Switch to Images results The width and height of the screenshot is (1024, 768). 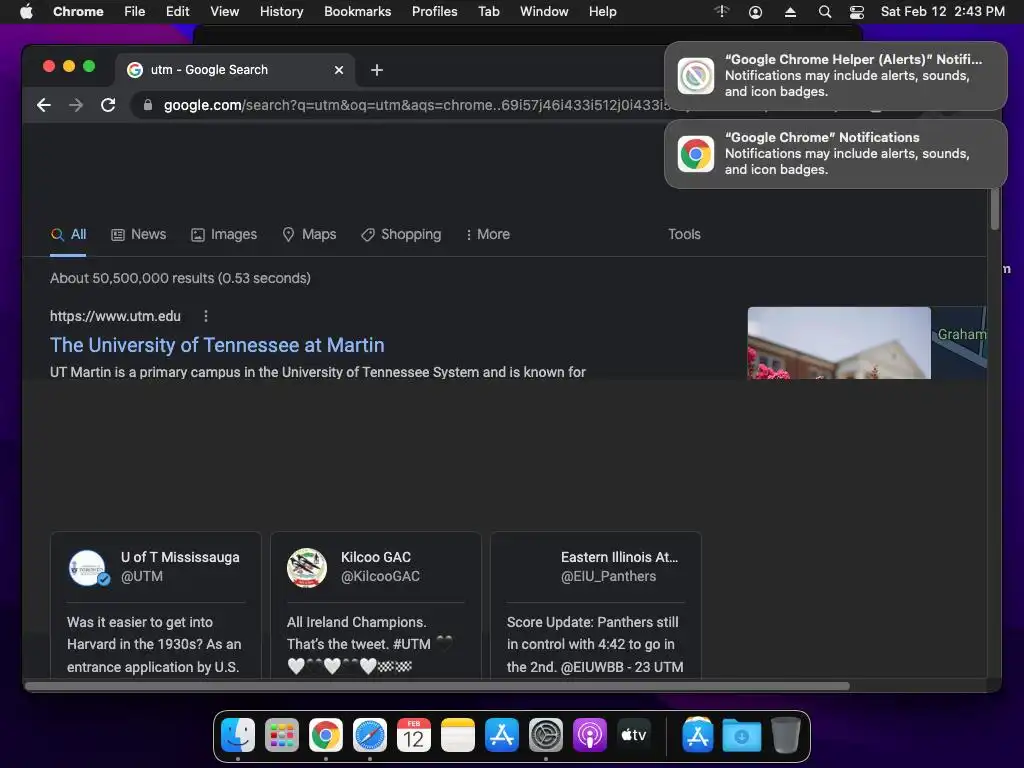(224, 234)
